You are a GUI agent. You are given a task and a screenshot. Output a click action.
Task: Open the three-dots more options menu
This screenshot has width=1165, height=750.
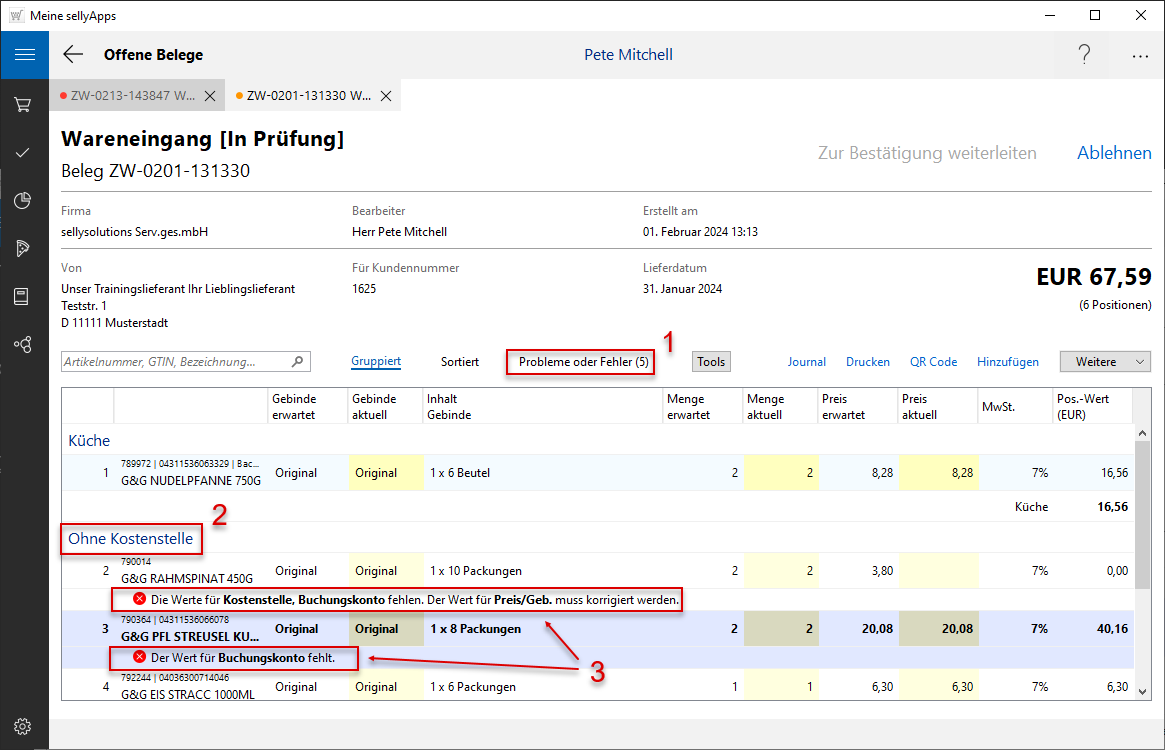pos(1140,56)
